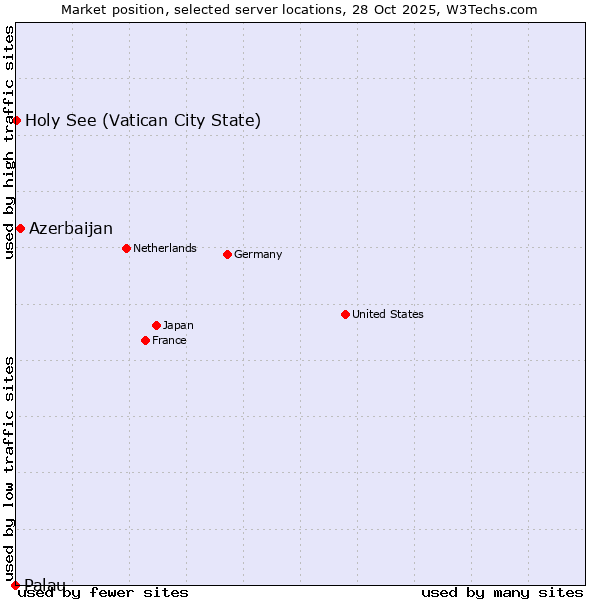Image resolution: width=600 pixels, height=600 pixels.
Task: Click the Netherlands text label
Action: (x=165, y=248)
